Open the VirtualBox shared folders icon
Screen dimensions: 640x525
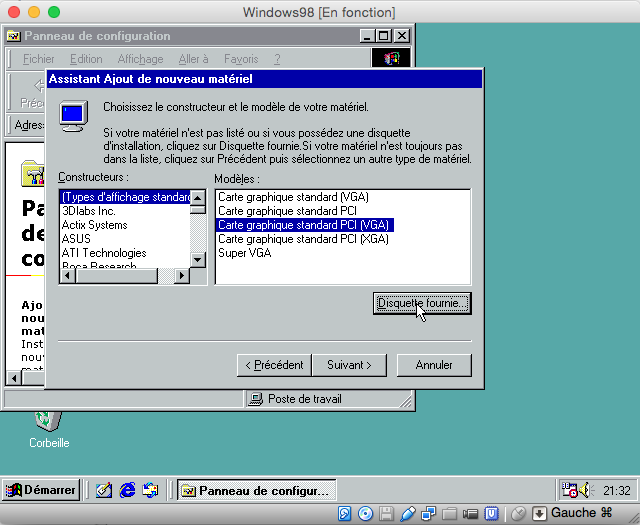(450, 514)
